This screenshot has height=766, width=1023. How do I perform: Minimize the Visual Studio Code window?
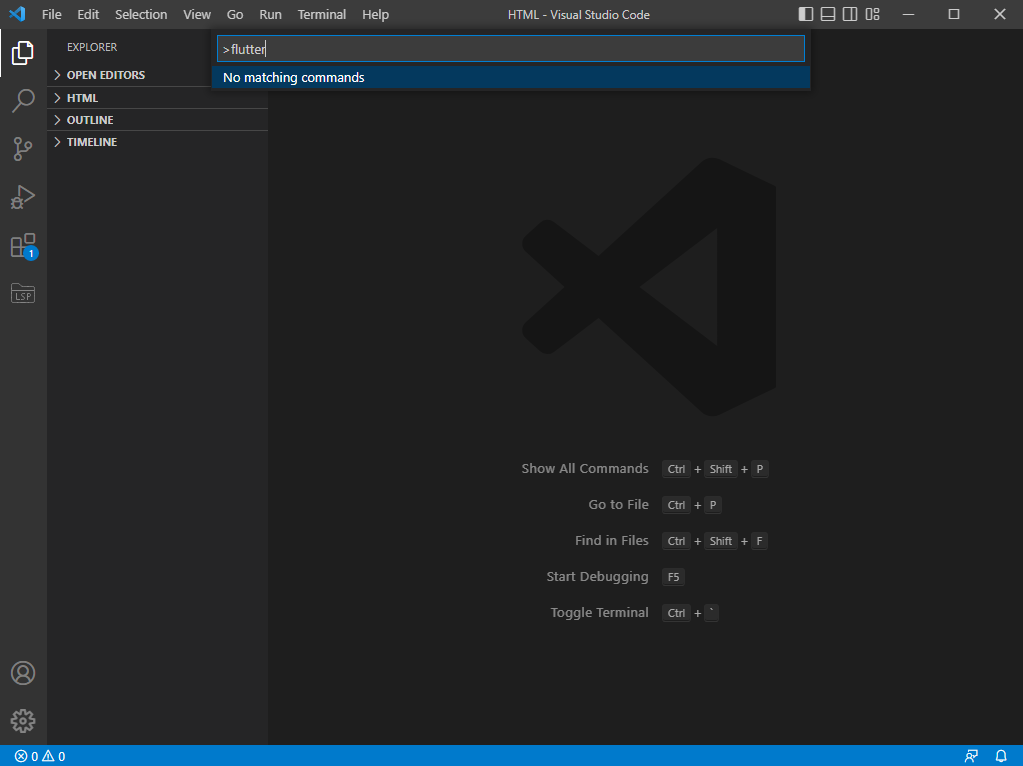point(908,14)
